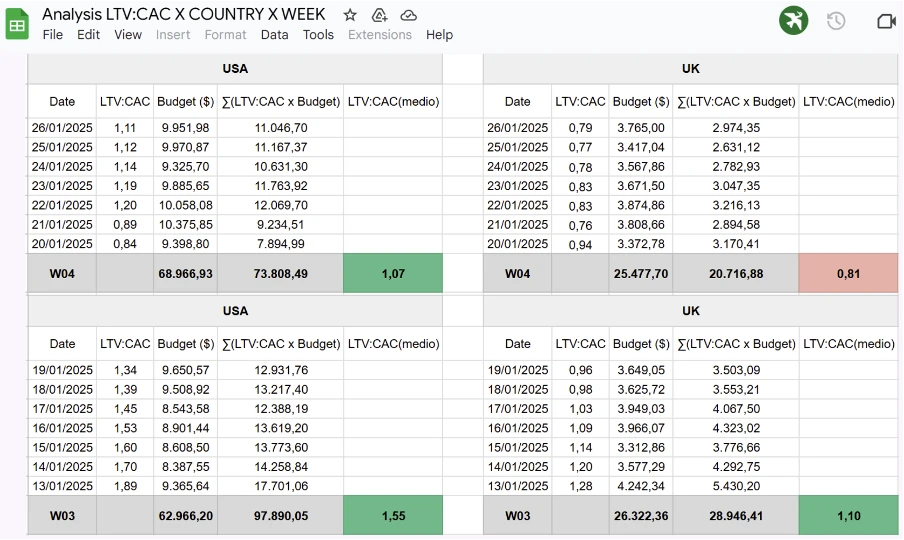
Task: Click the document title to rename it
Action: pyautogui.click(x=184, y=14)
